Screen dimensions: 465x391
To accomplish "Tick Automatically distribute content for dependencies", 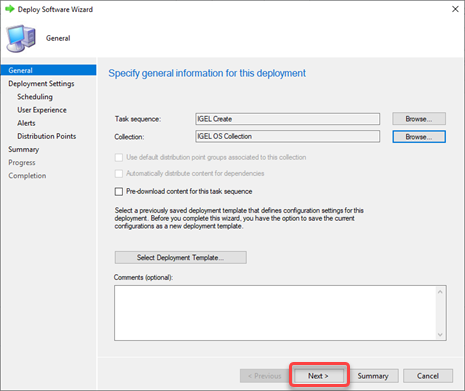I will (x=119, y=174).
